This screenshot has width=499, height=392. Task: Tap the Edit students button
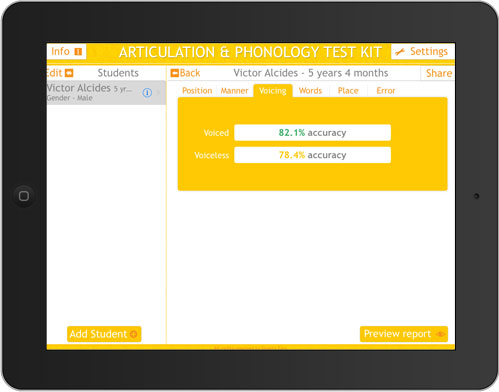point(59,73)
